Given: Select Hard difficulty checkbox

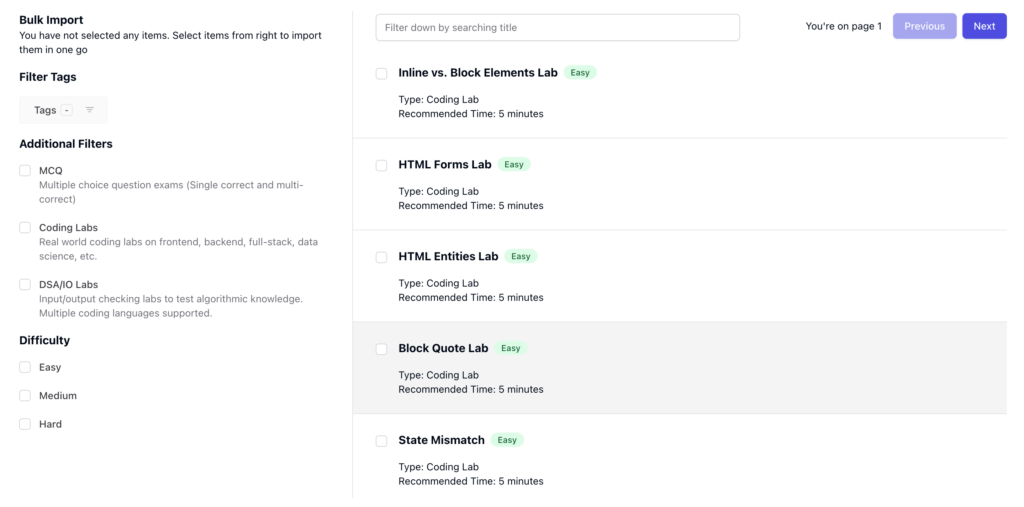Looking at the screenshot, I should click(x=25, y=424).
